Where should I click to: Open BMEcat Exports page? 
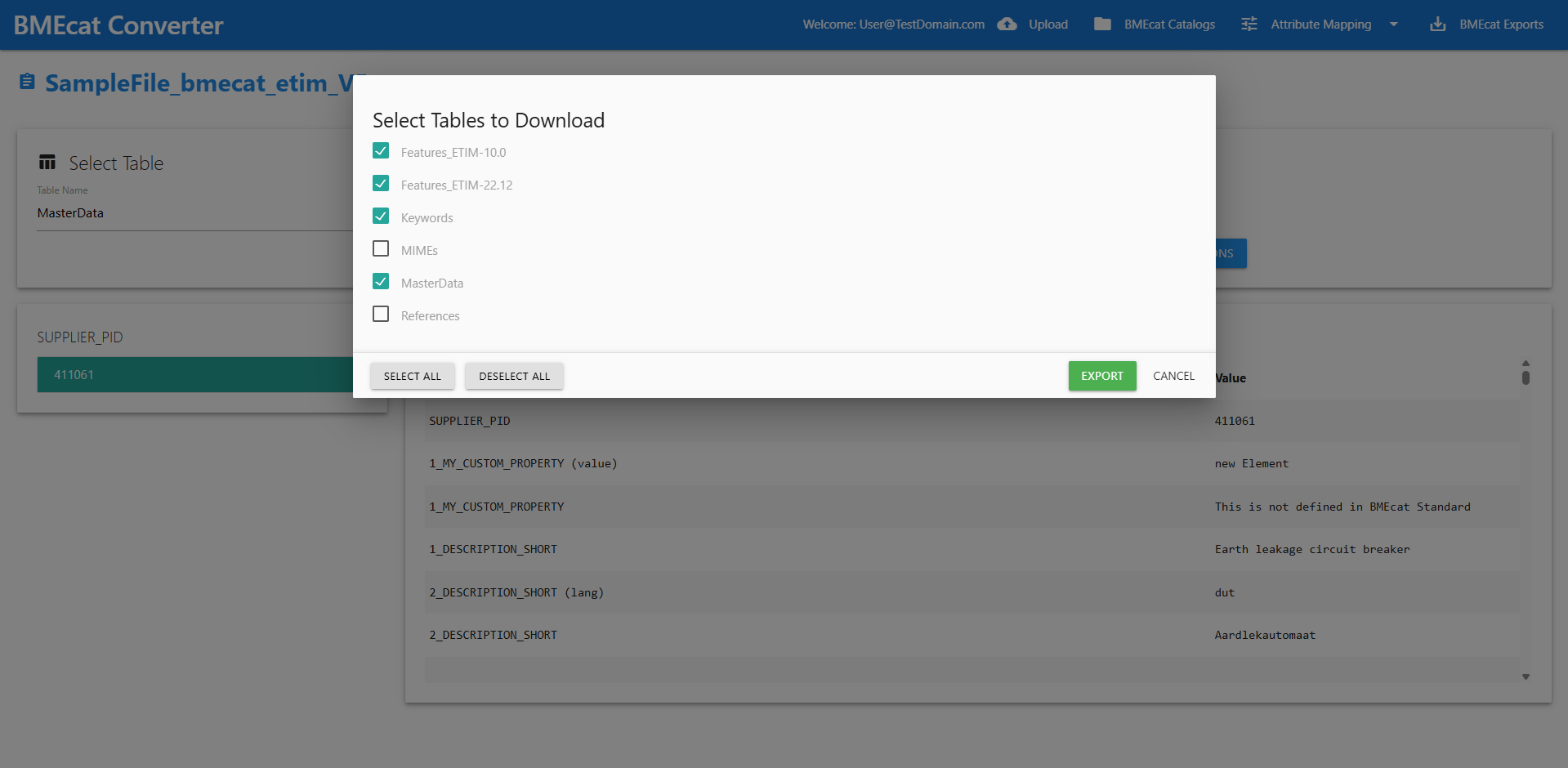(x=1502, y=25)
